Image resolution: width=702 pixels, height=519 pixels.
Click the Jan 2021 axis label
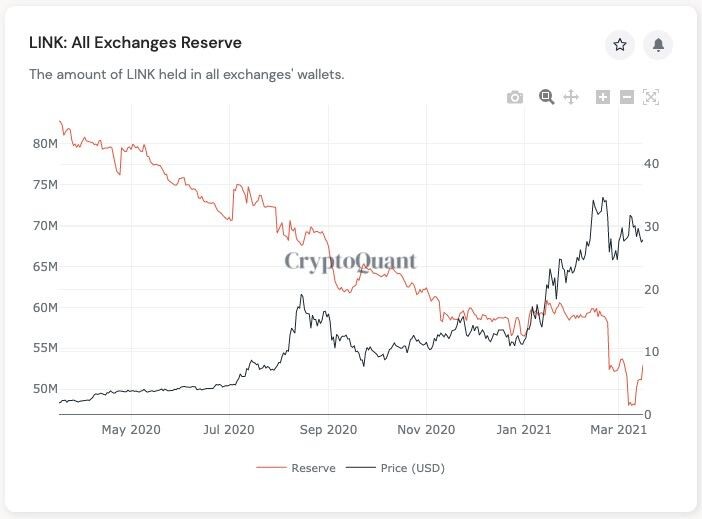point(524,430)
